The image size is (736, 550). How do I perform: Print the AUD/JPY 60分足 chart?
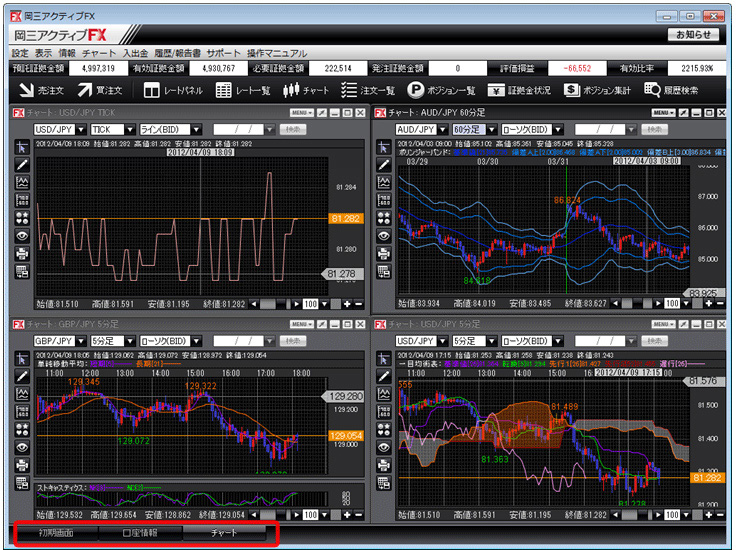[x=384, y=254]
